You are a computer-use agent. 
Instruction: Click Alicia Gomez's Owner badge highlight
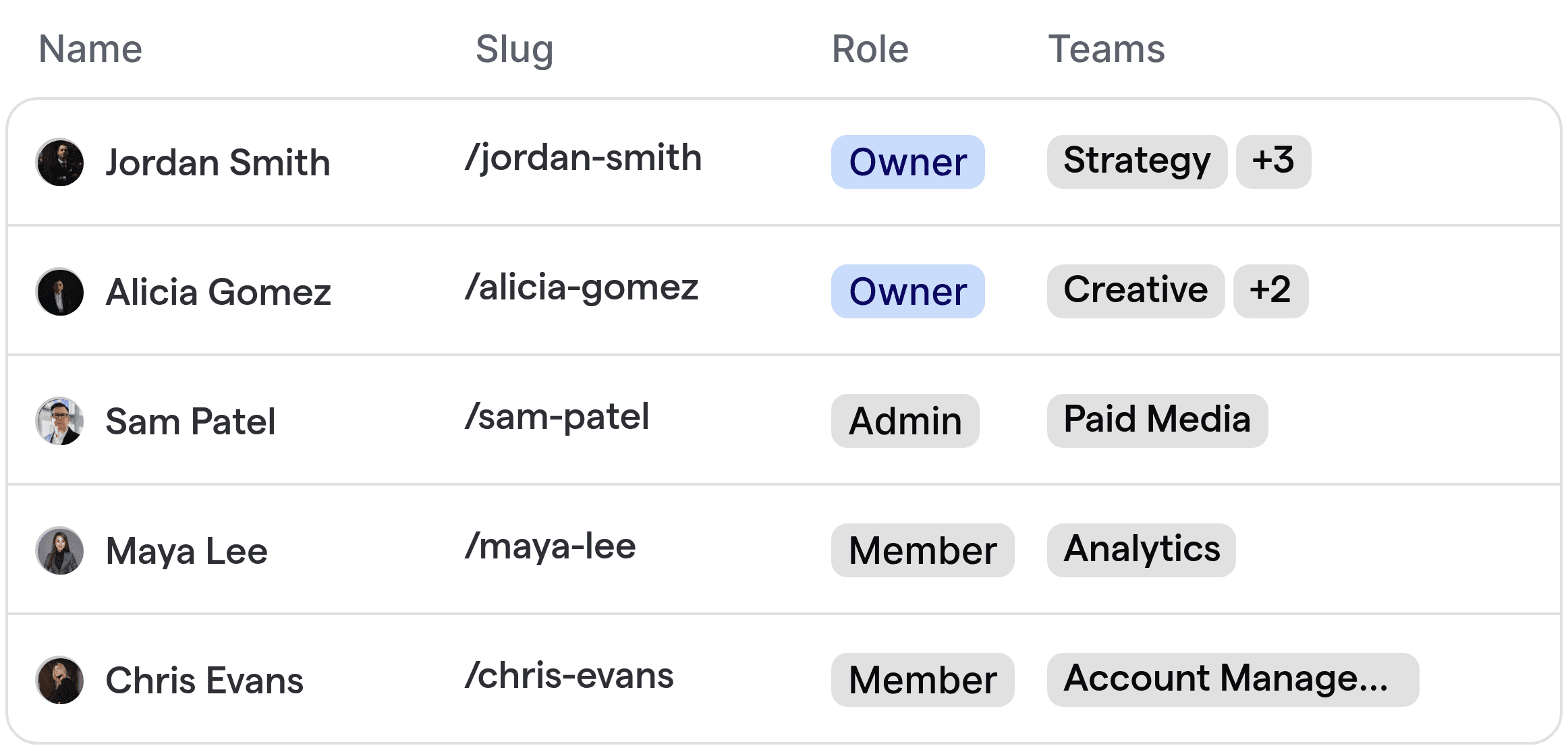pyautogui.click(x=907, y=291)
